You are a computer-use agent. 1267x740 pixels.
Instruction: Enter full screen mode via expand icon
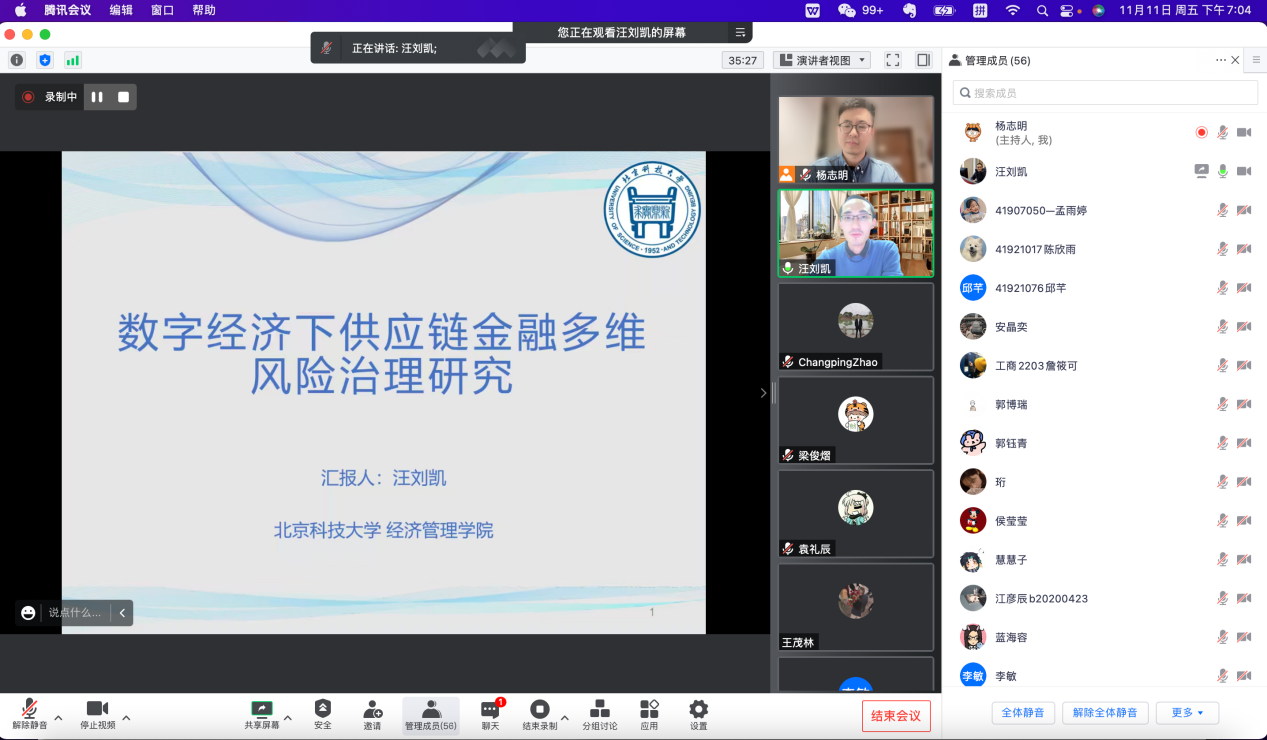(x=893, y=60)
